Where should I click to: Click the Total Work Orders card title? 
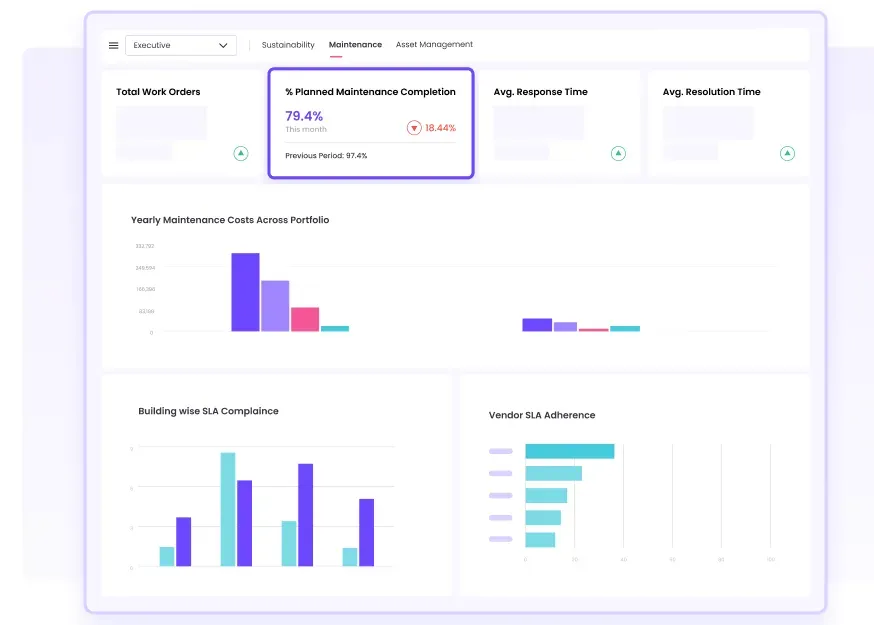(157, 92)
